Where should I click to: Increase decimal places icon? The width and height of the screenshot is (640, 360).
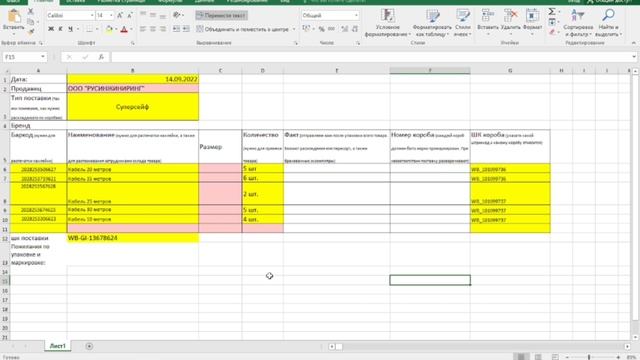(x=345, y=29)
